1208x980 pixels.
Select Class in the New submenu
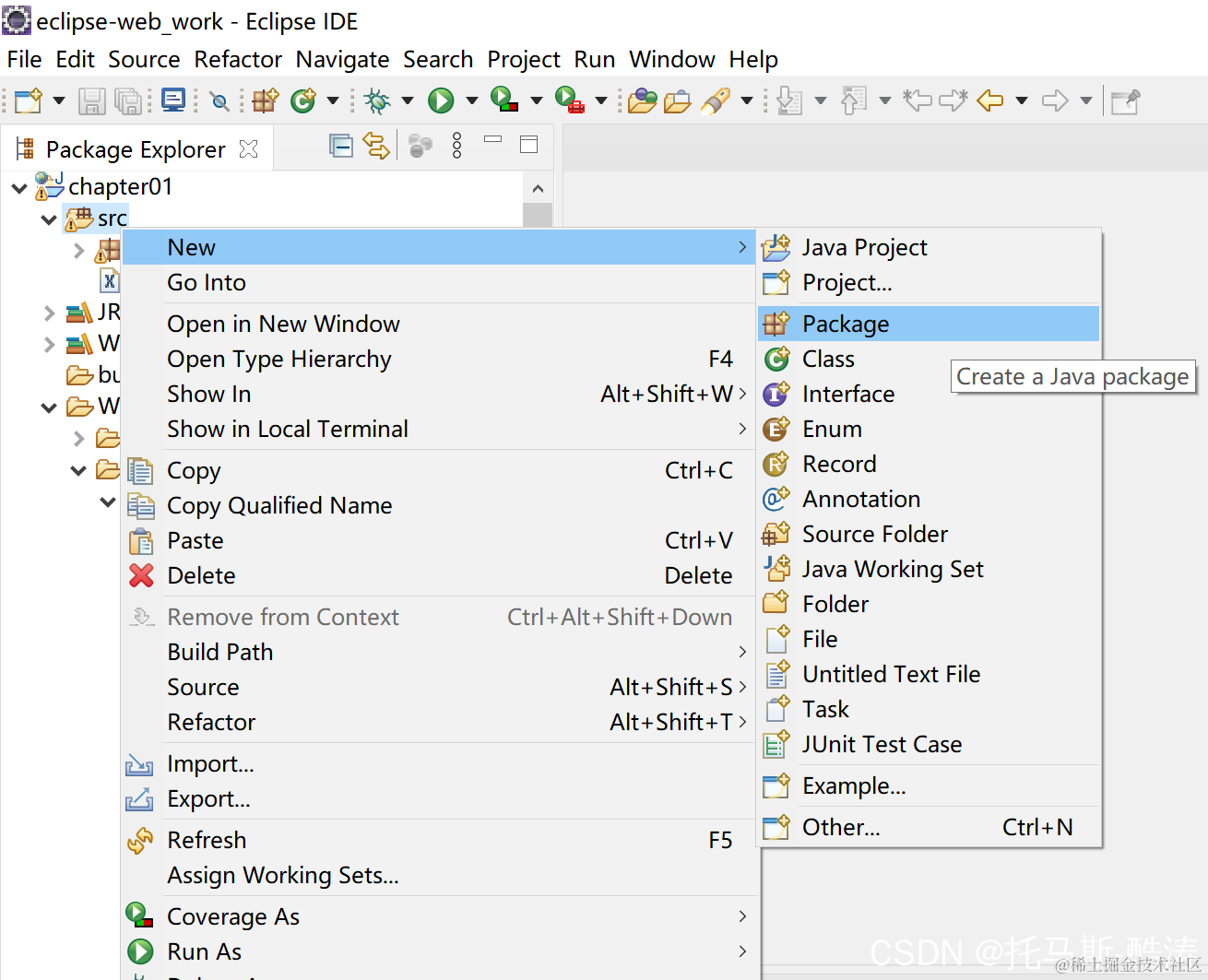point(929,359)
